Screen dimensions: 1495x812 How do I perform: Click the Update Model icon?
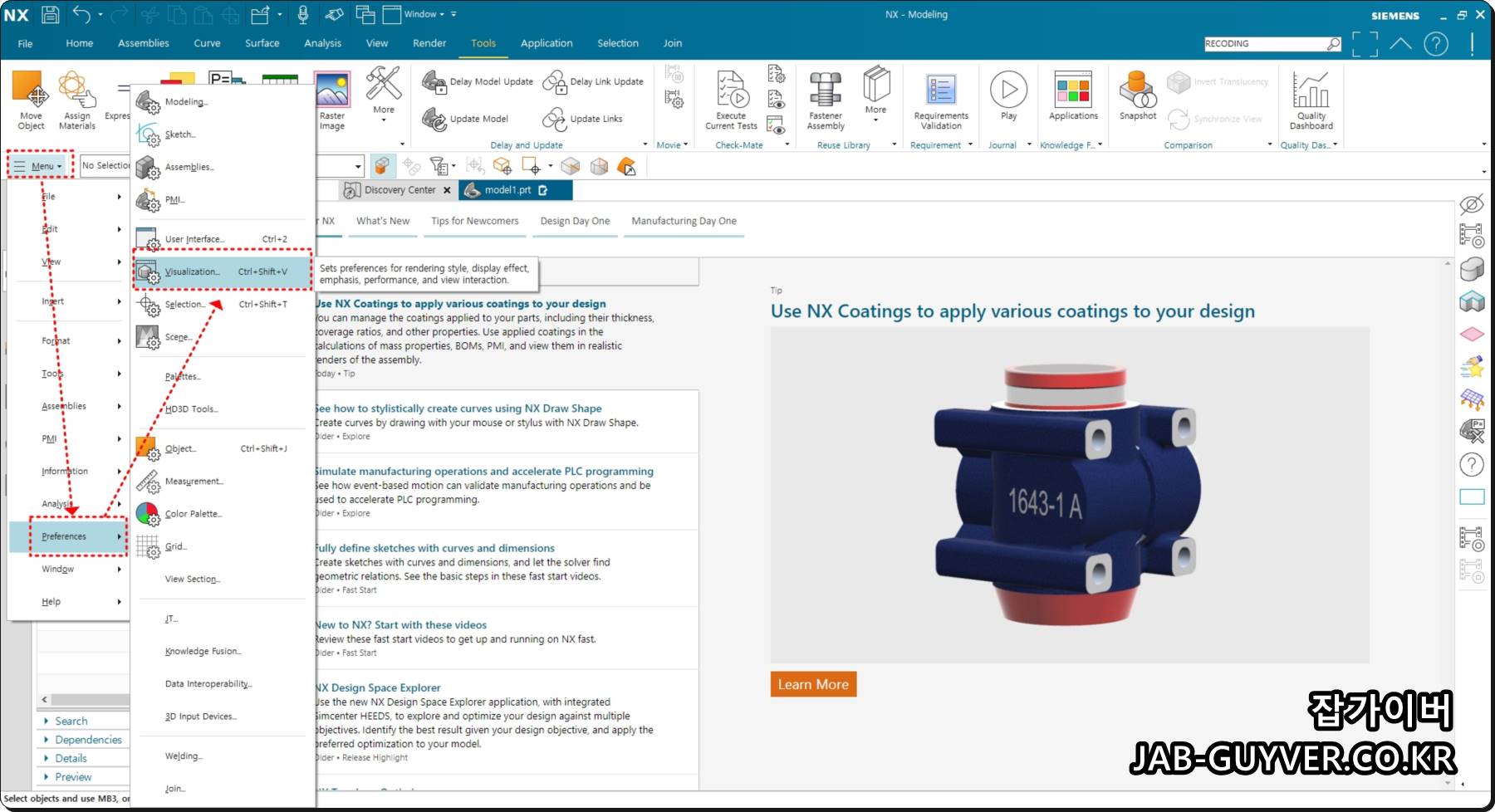(x=434, y=119)
